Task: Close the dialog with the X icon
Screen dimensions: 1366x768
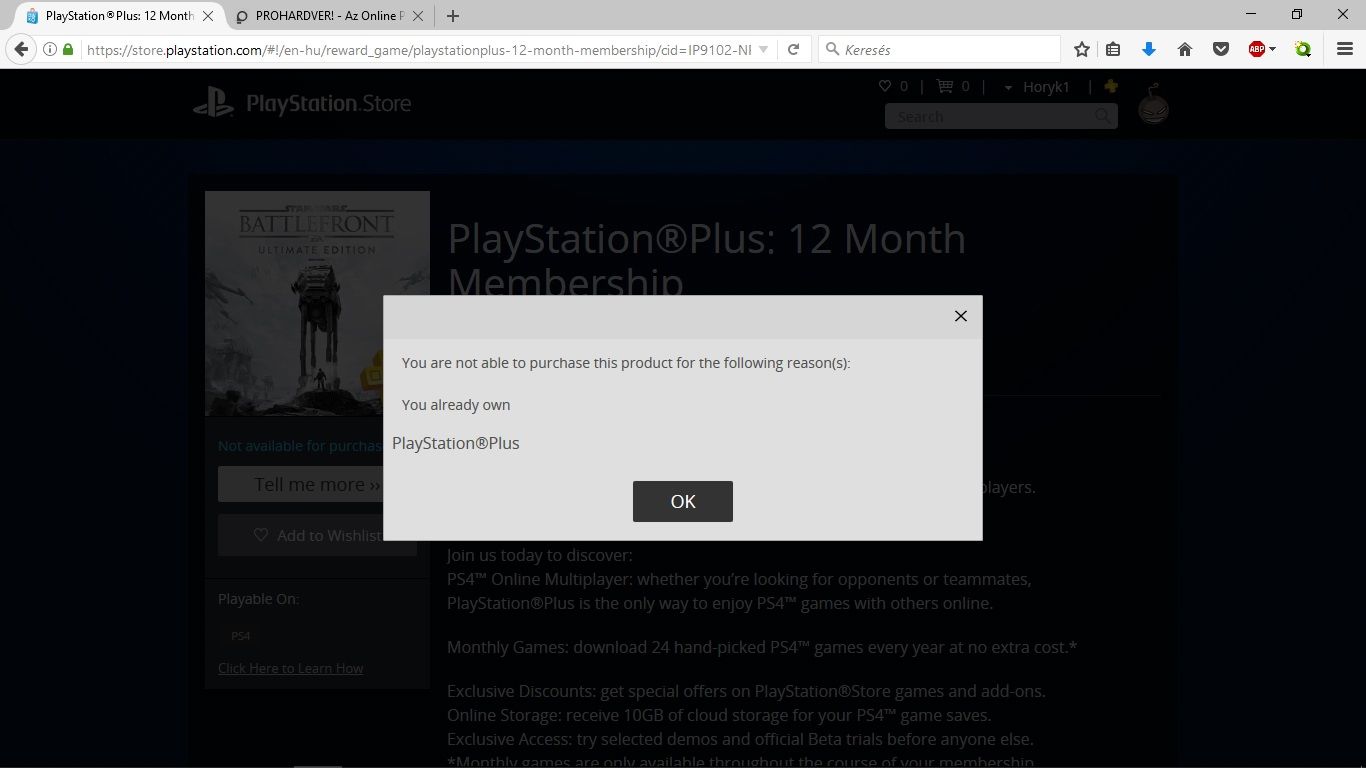Action: pos(961,316)
